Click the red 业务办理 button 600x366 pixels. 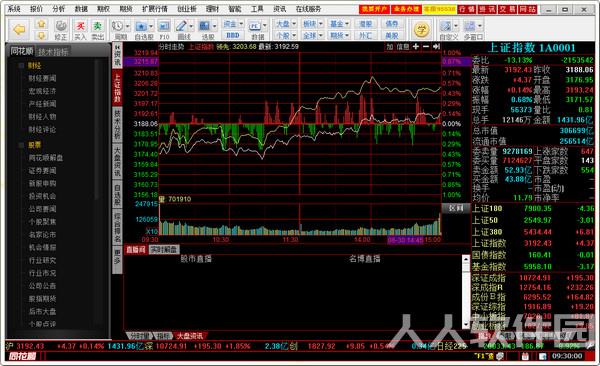[x=406, y=9]
